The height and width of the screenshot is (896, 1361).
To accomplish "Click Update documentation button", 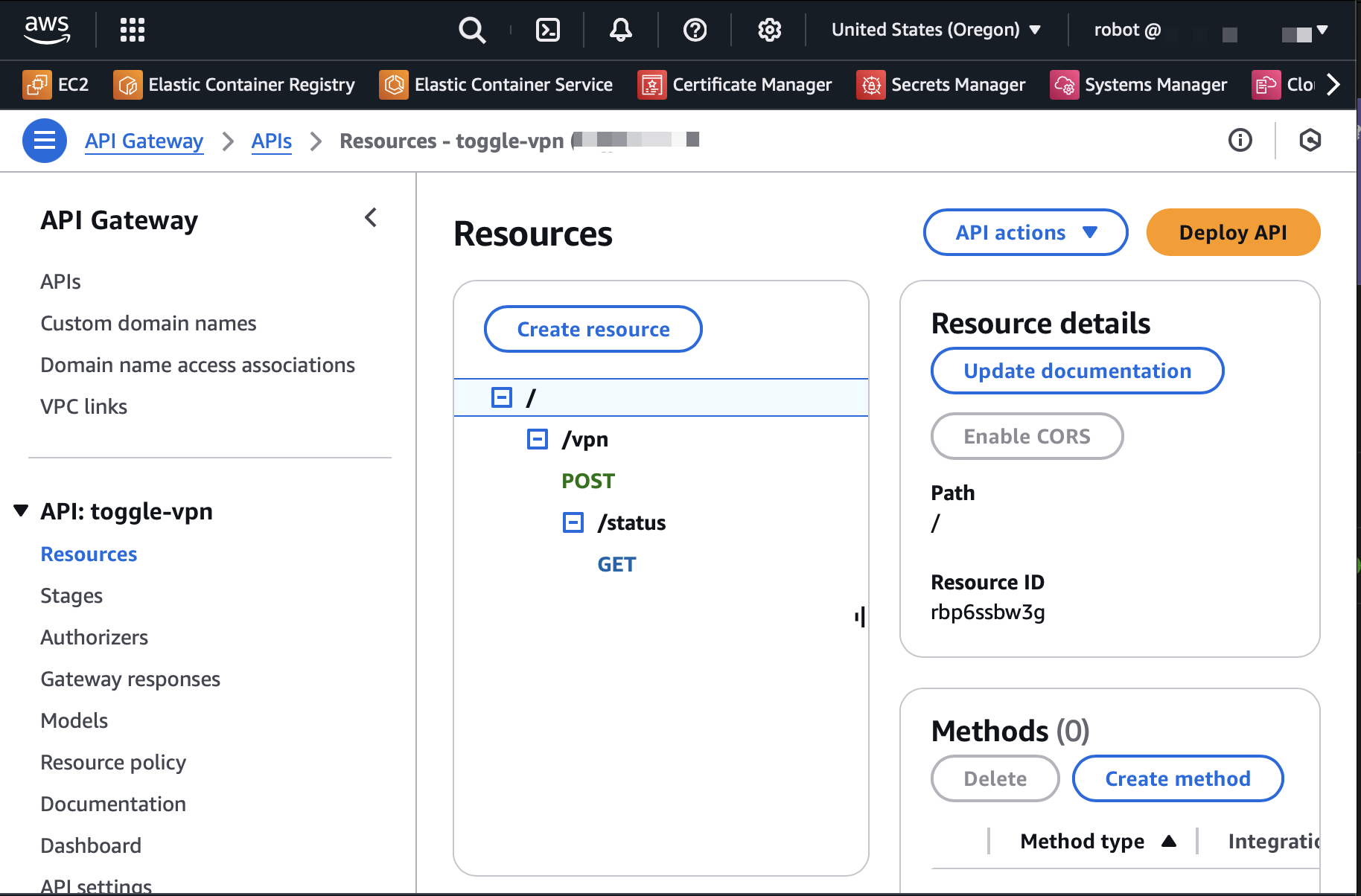I will [x=1077, y=371].
